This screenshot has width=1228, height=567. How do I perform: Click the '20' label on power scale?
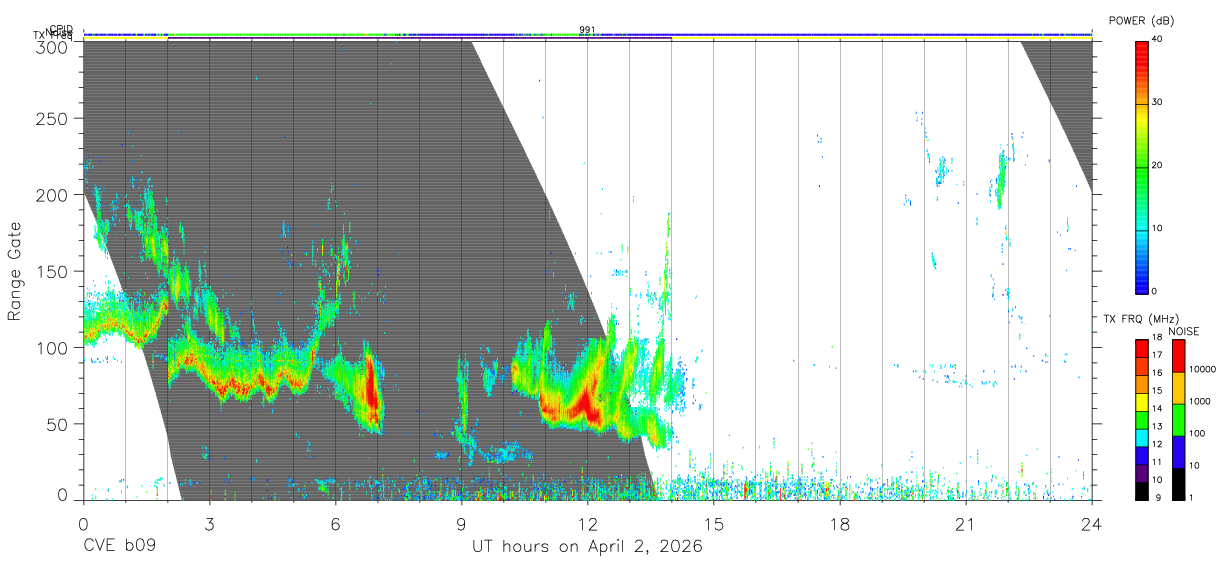point(1157,166)
